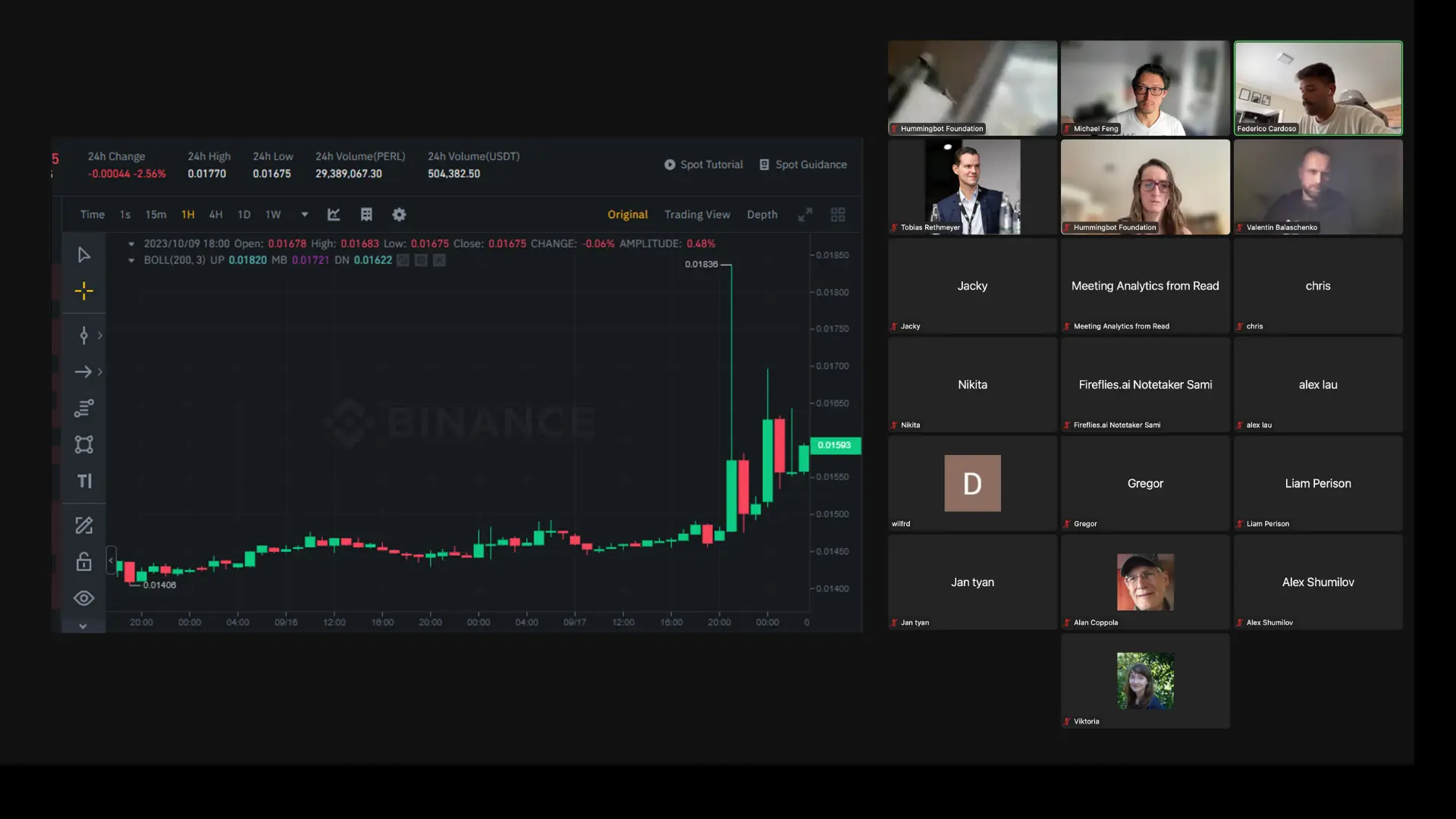Select the trend line drawing tool
1456x819 pixels.
(x=83, y=336)
